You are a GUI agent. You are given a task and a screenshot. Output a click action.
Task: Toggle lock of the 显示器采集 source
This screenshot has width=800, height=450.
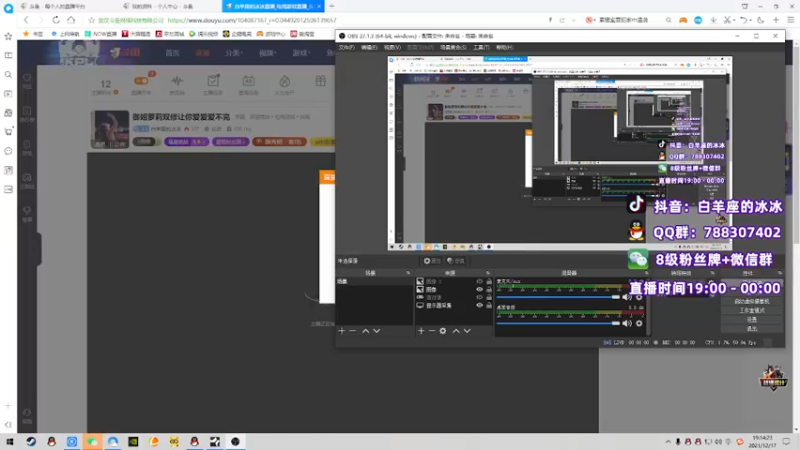pos(489,305)
